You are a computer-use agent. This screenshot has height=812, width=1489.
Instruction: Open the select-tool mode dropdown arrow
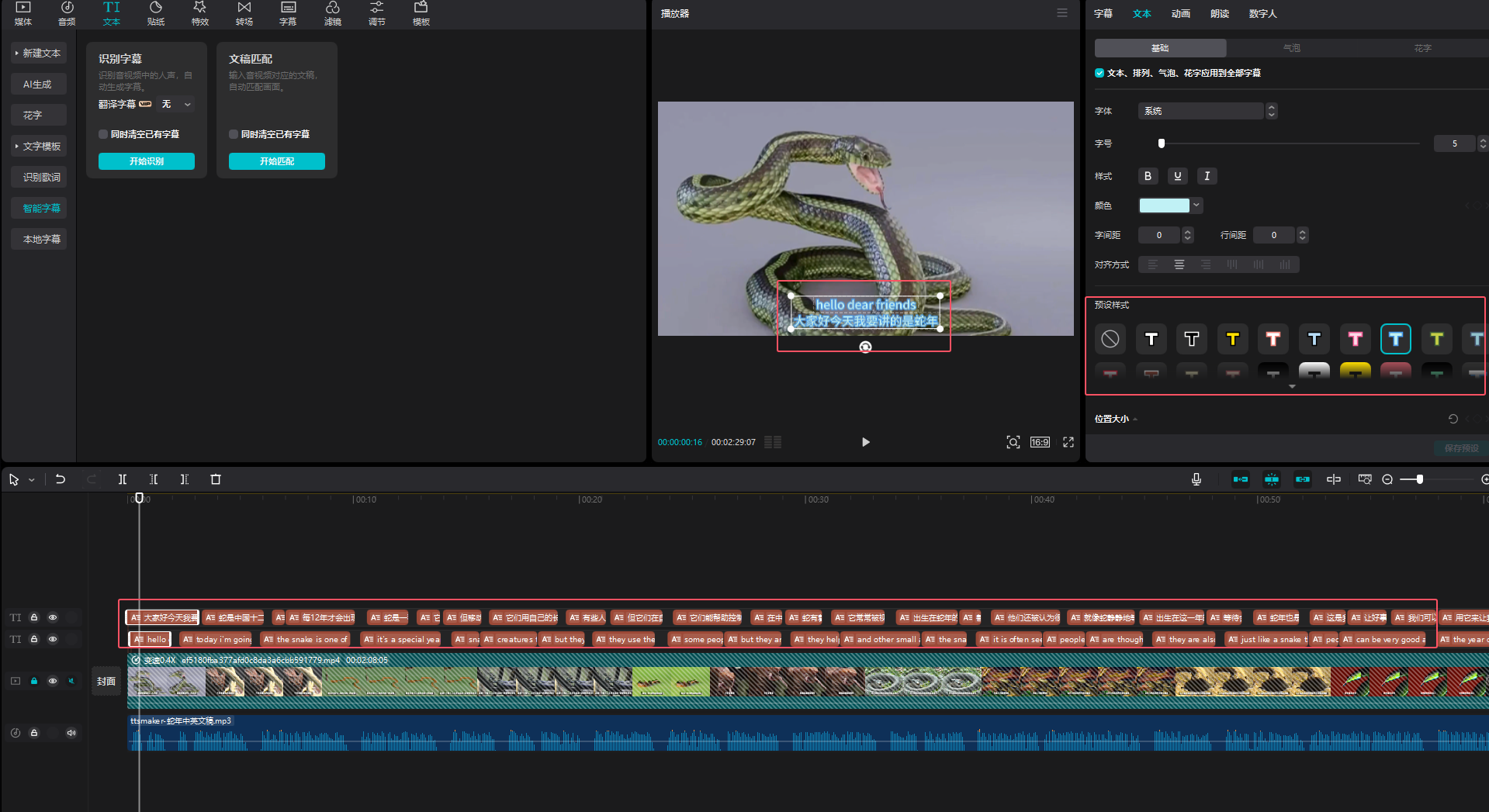(32, 480)
